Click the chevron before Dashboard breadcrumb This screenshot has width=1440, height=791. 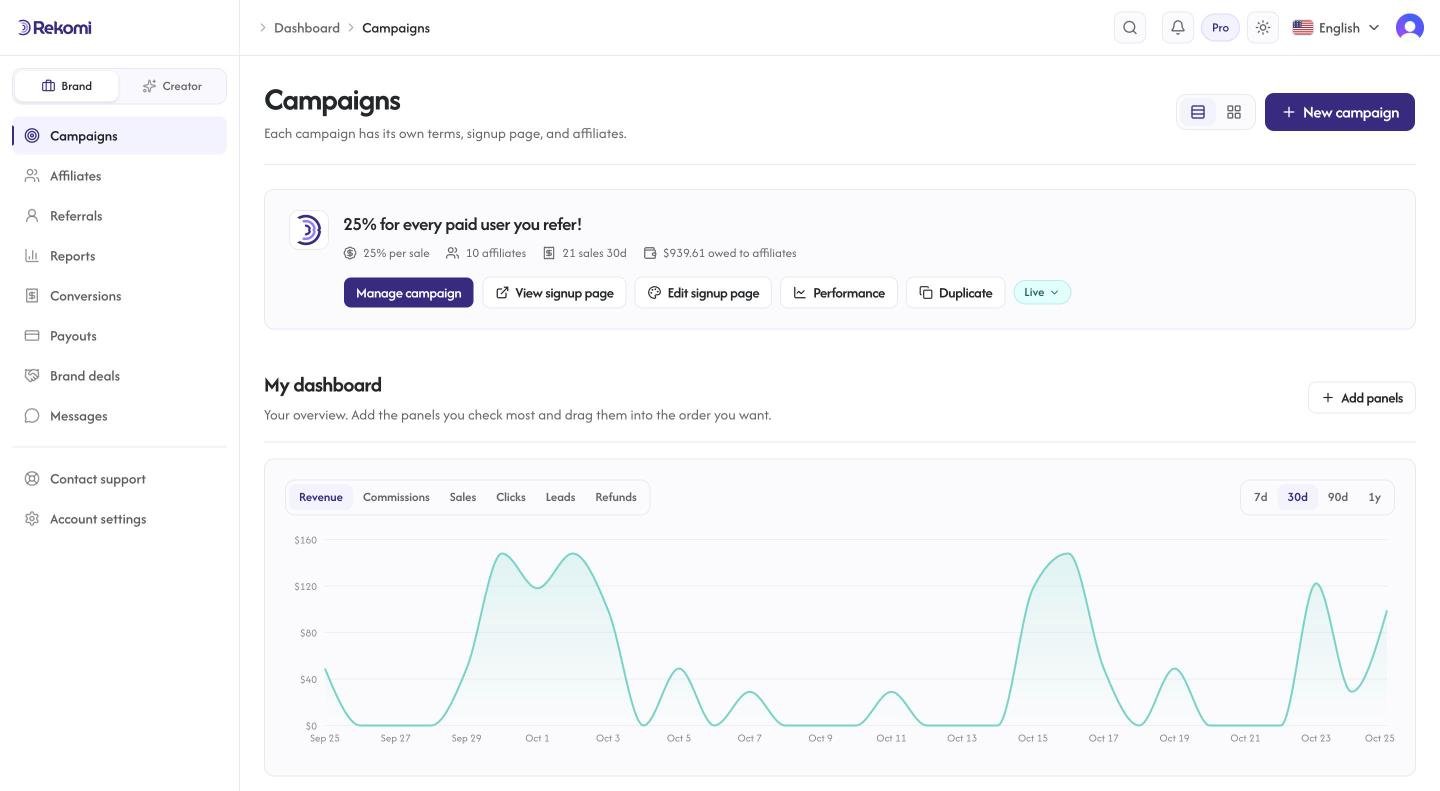click(x=263, y=28)
